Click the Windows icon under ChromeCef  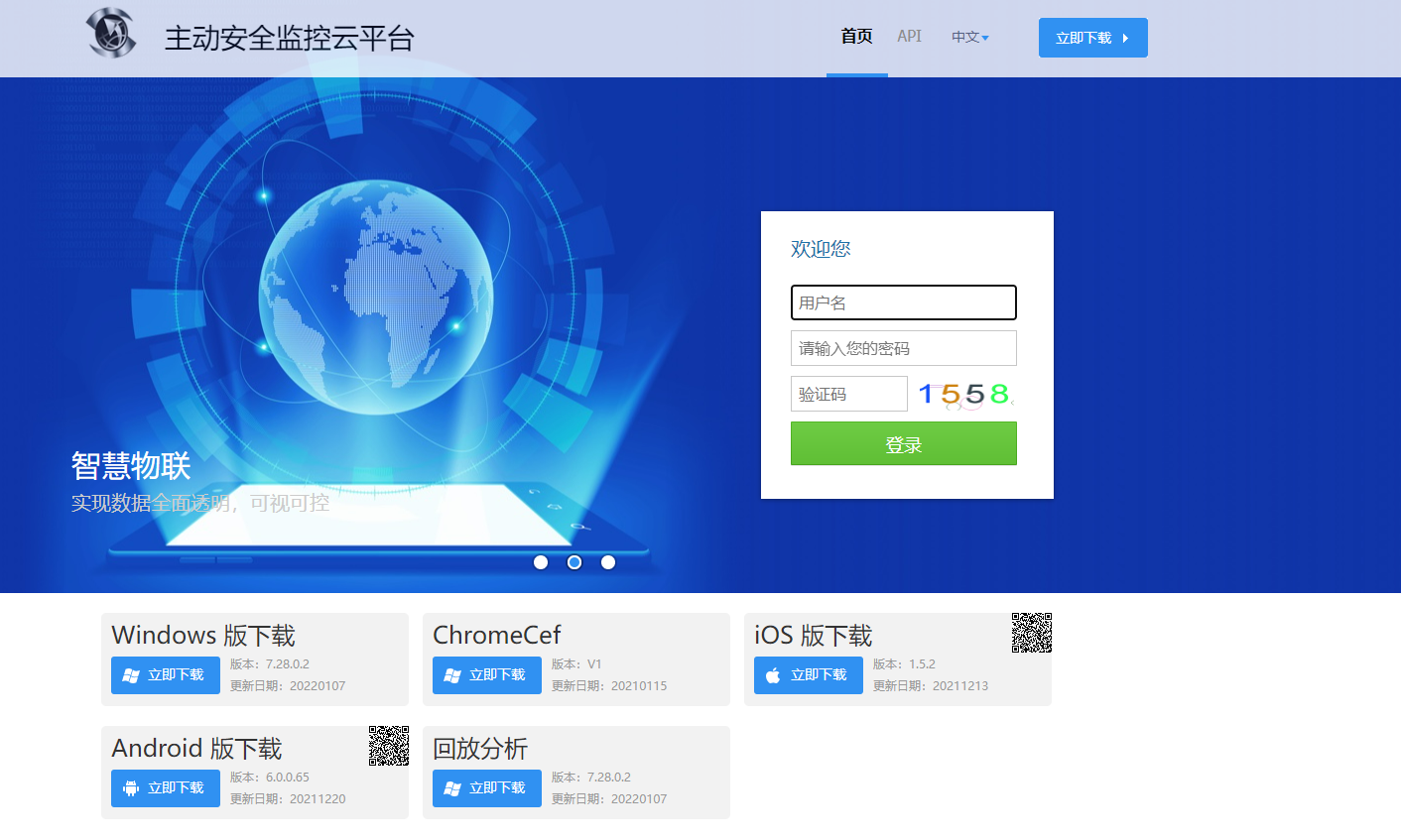452,675
